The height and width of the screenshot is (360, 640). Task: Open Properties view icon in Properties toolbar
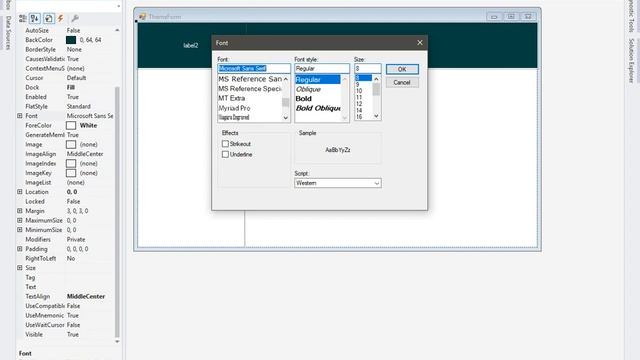pyautogui.click(x=49, y=18)
